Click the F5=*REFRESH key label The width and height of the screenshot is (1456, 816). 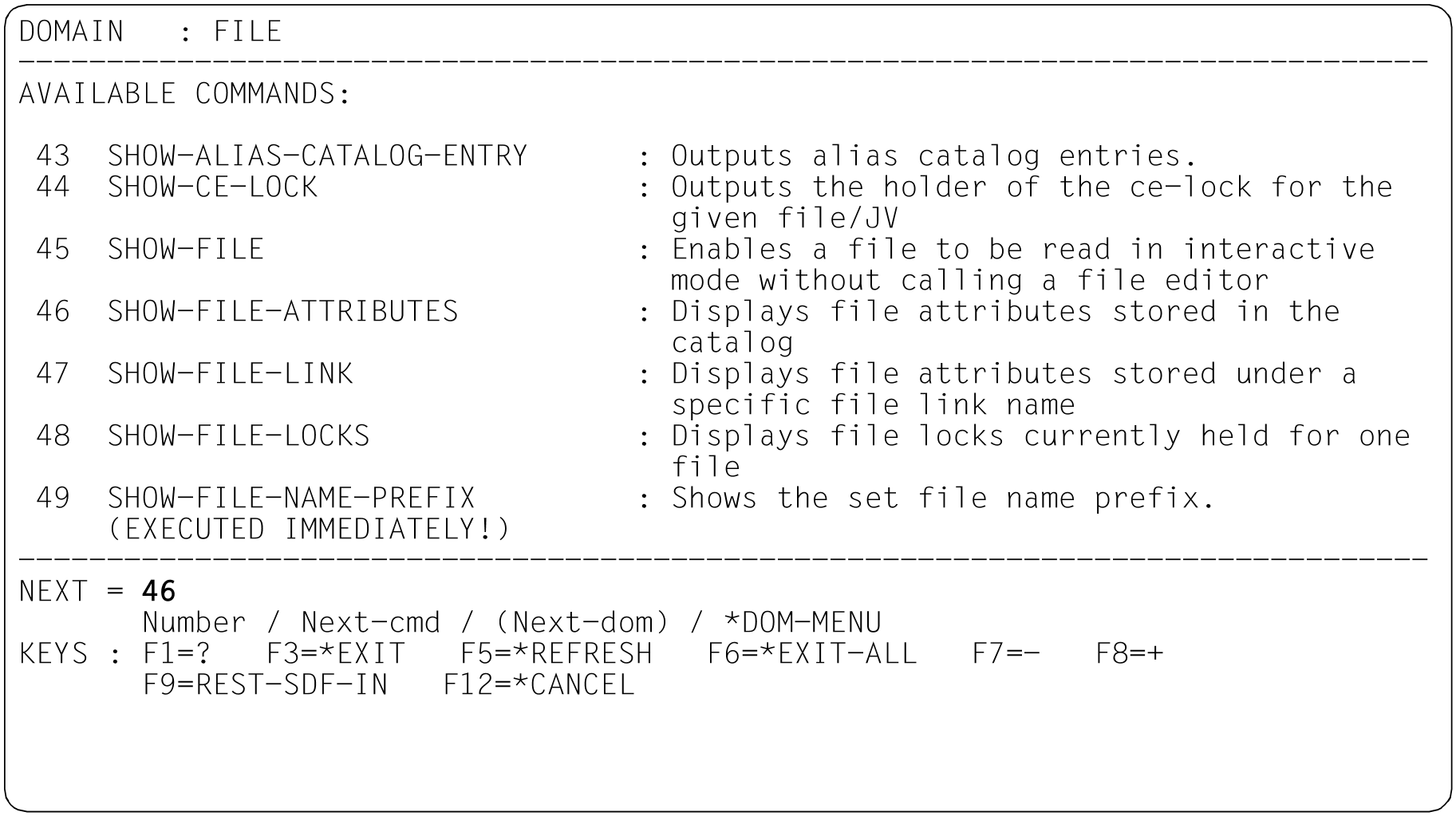(556, 653)
